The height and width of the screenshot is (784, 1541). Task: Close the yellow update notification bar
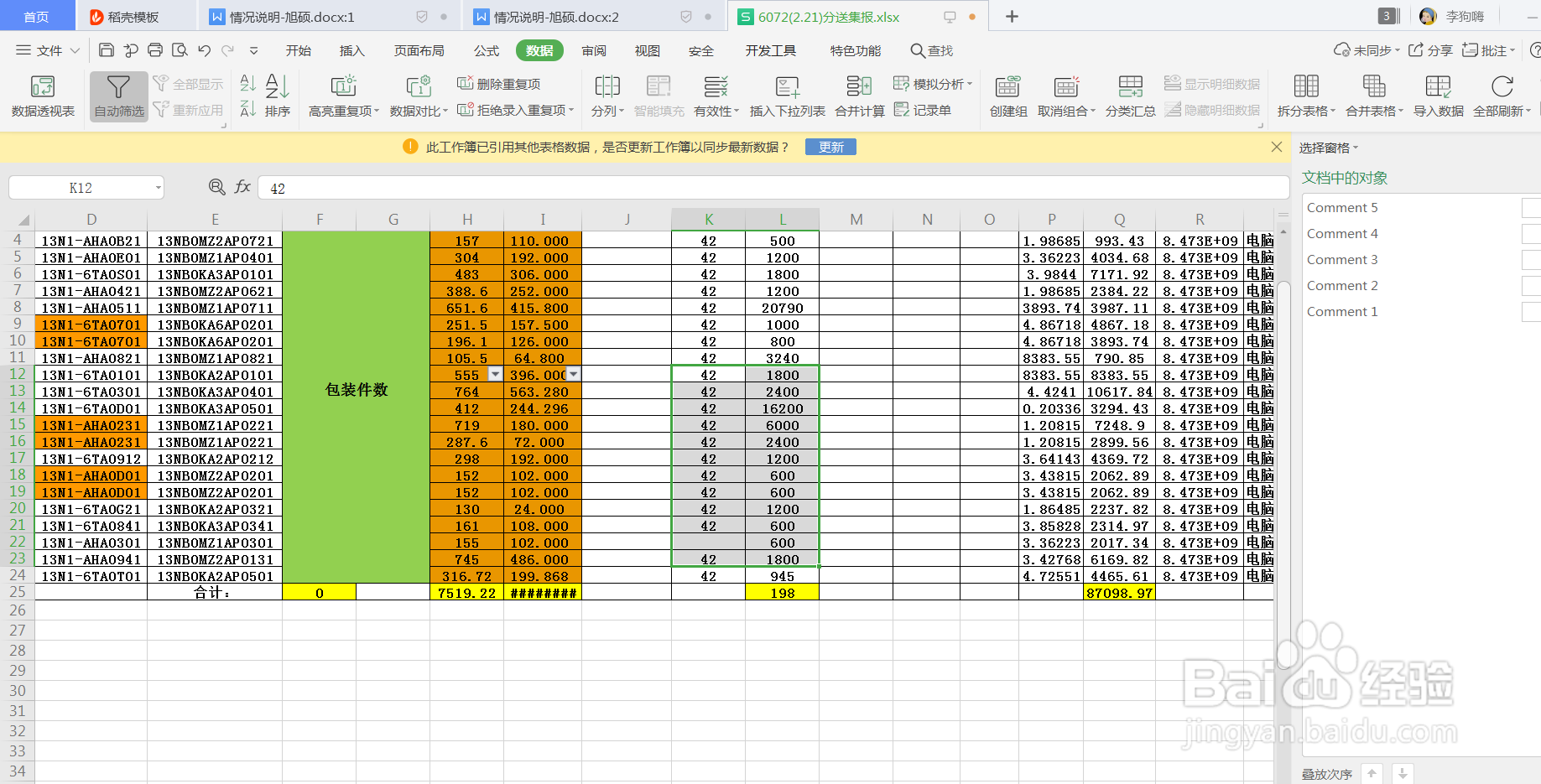[1277, 147]
